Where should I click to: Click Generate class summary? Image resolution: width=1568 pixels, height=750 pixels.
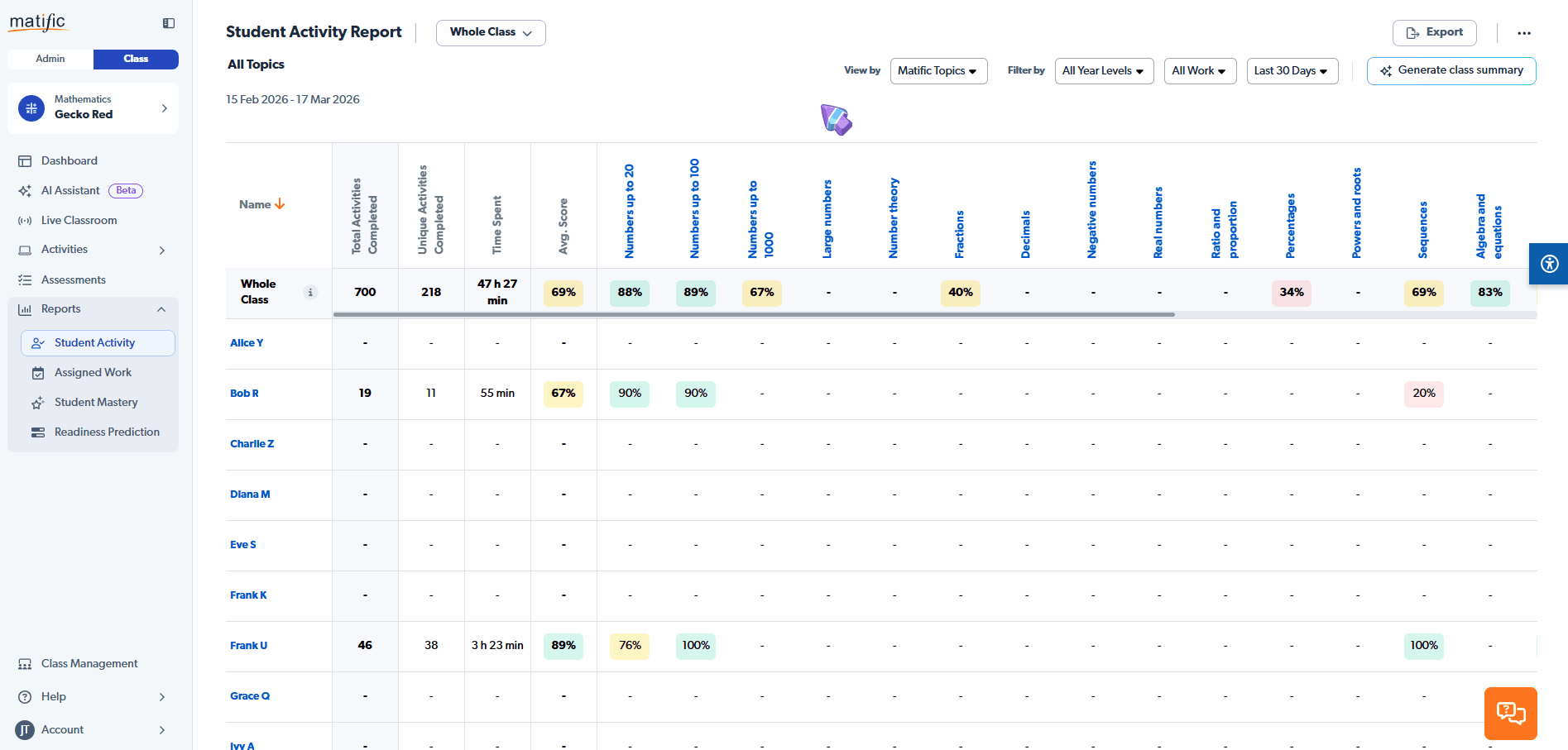[x=1451, y=70]
